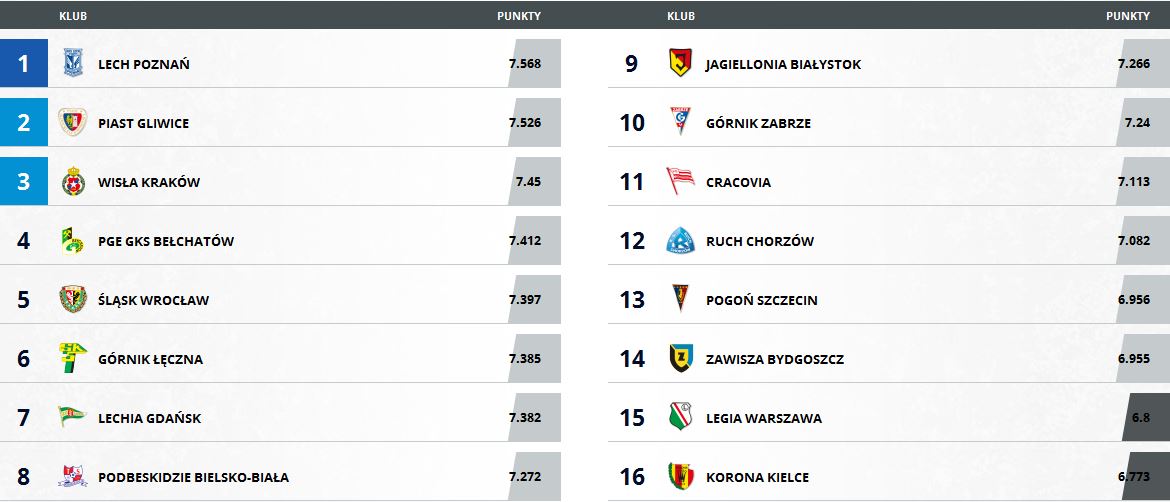
Task: Click the Wisła Kraków club crest
Action: tap(73, 181)
